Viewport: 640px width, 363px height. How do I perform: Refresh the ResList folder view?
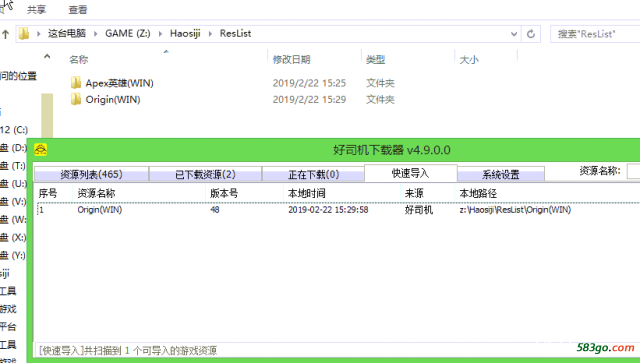(531, 34)
